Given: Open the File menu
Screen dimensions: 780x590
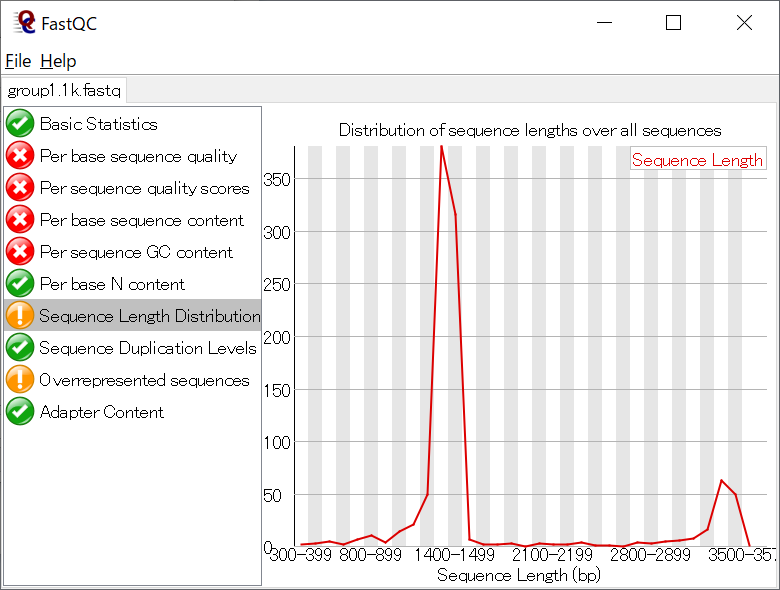Looking at the screenshot, I should pyautogui.click(x=18, y=61).
